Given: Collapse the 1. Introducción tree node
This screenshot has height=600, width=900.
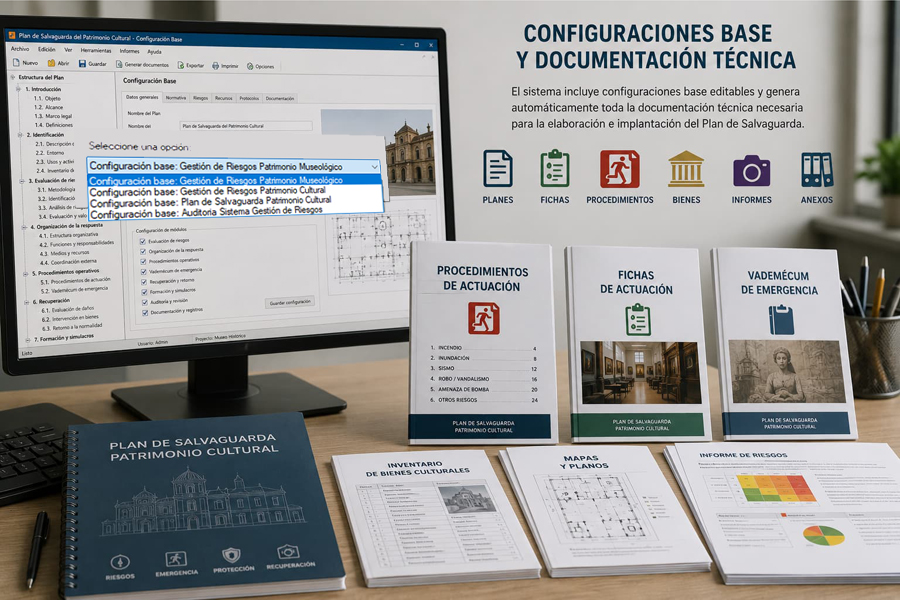Looking at the screenshot, I should [19, 89].
